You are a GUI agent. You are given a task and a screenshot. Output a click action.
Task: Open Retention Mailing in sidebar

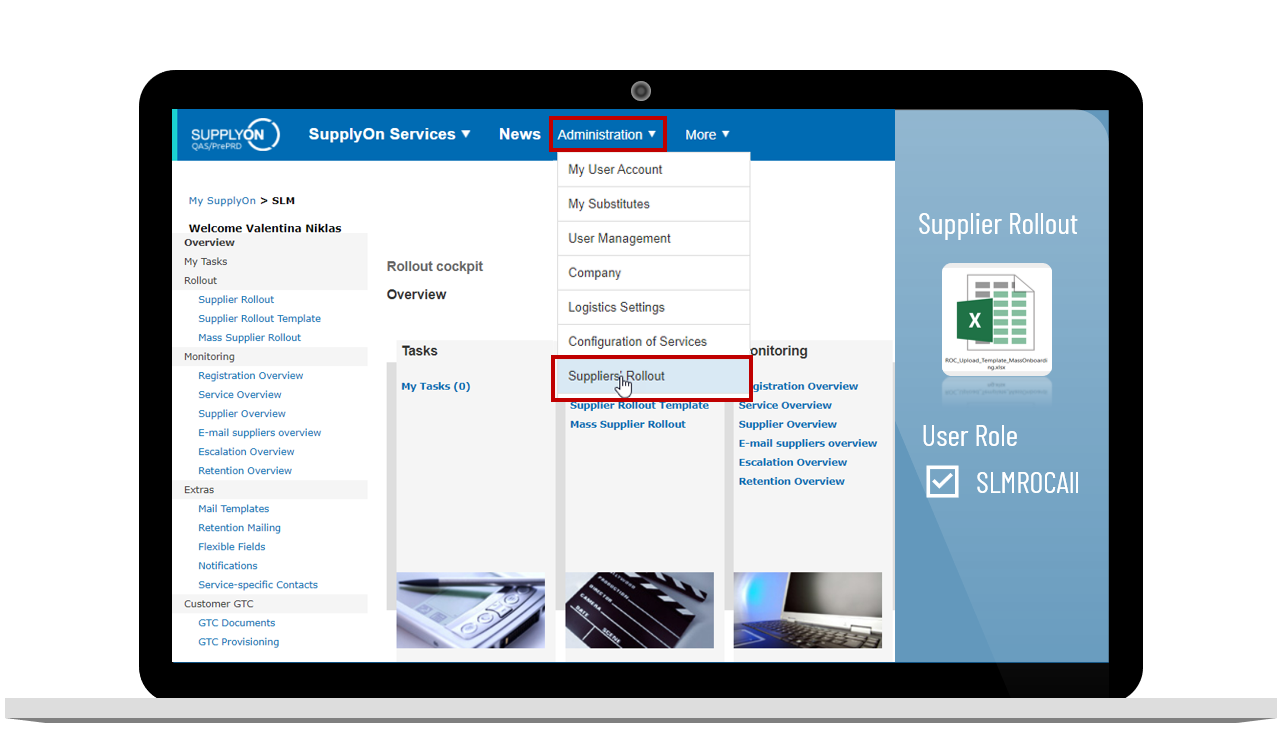click(x=239, y=528)
